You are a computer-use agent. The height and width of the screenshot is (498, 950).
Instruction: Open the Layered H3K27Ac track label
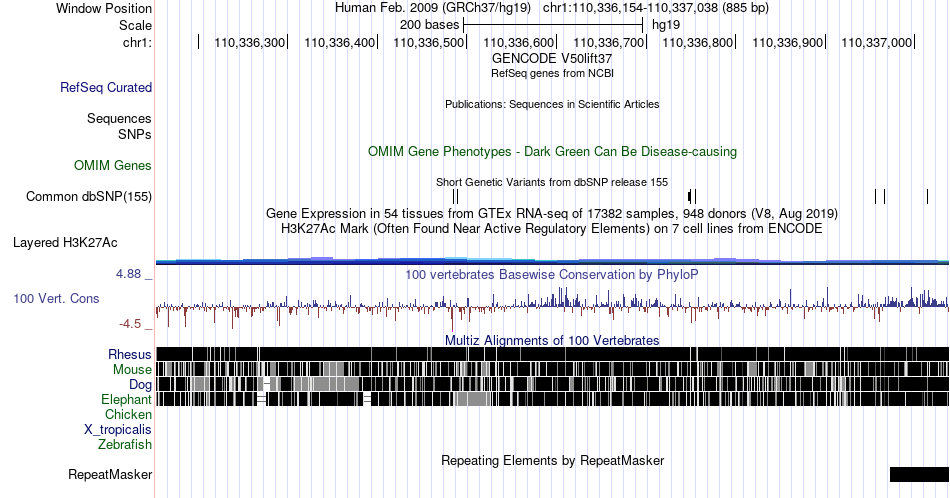[65, 242]
